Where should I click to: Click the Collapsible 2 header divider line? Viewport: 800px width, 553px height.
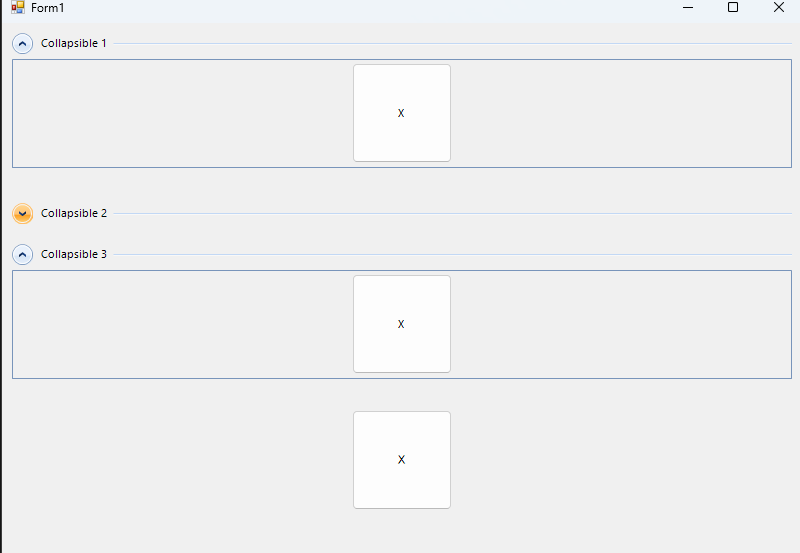(450, 214)
